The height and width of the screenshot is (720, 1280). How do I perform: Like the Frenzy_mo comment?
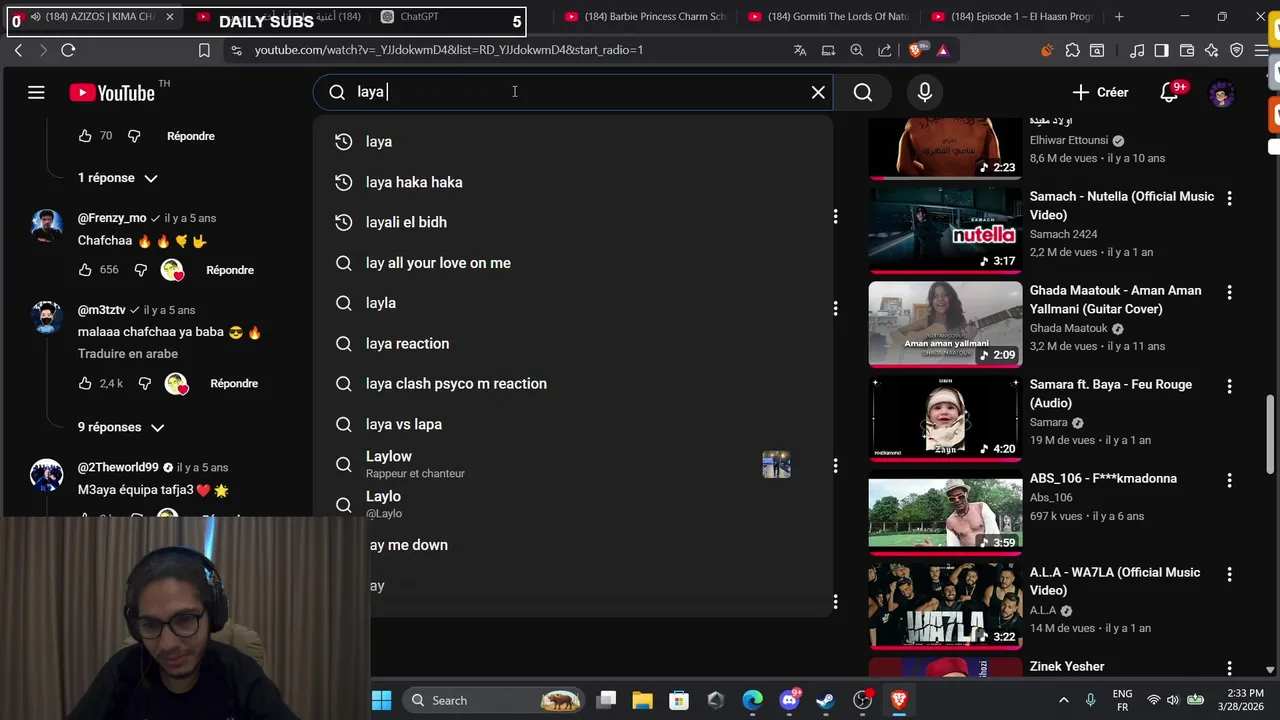(85, 270)
